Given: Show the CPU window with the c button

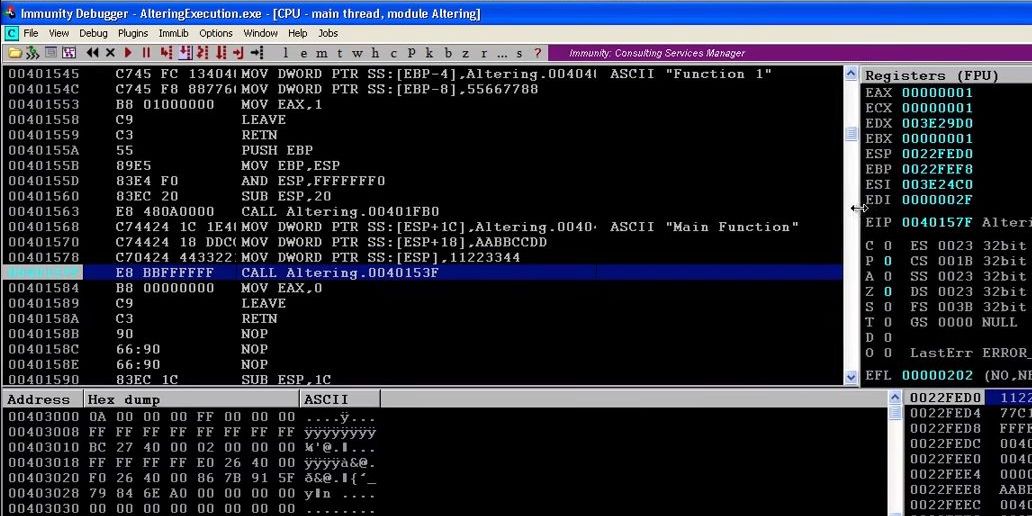Looking at the screenshot, I should pyautogui.click(x=394, y=53).
